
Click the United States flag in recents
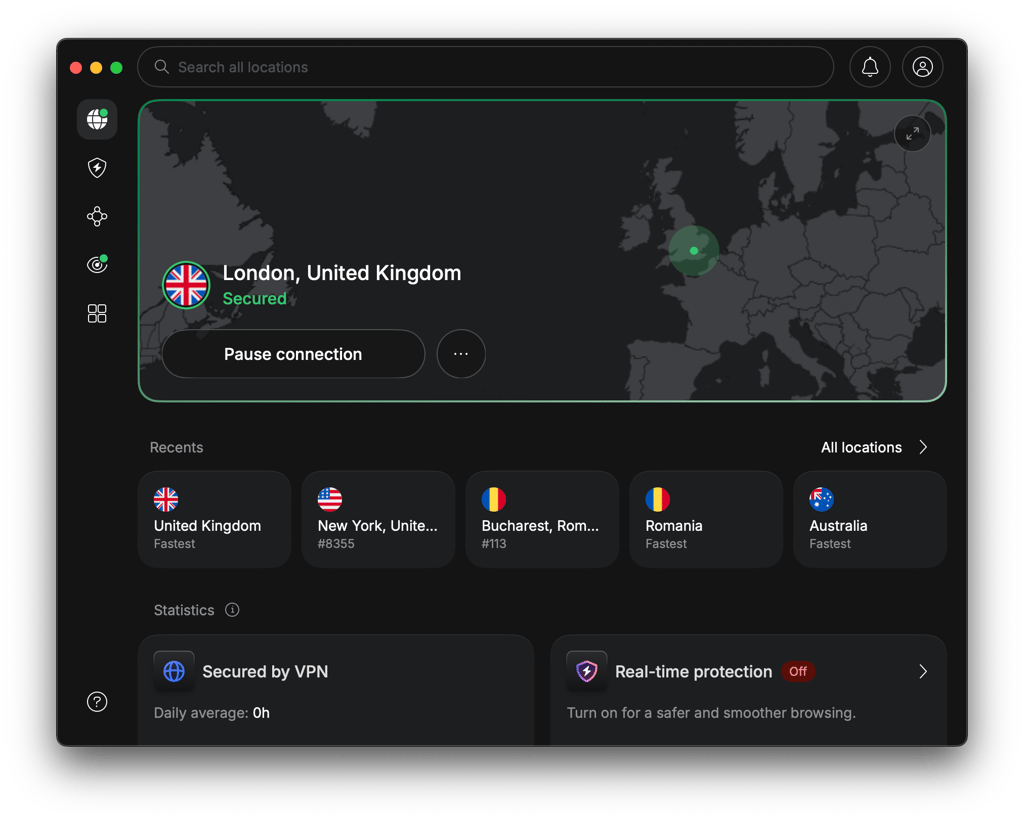[330, 500]
